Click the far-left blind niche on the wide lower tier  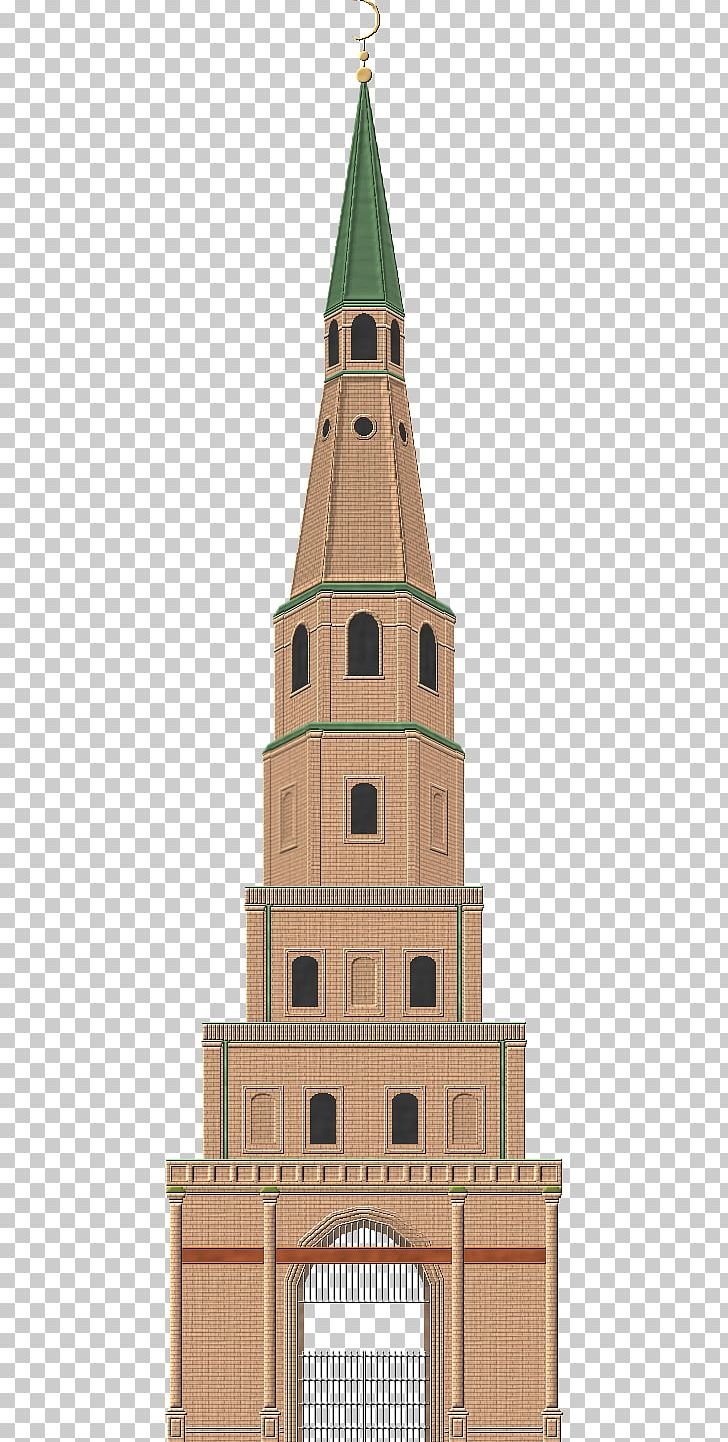click(262, 1120)
